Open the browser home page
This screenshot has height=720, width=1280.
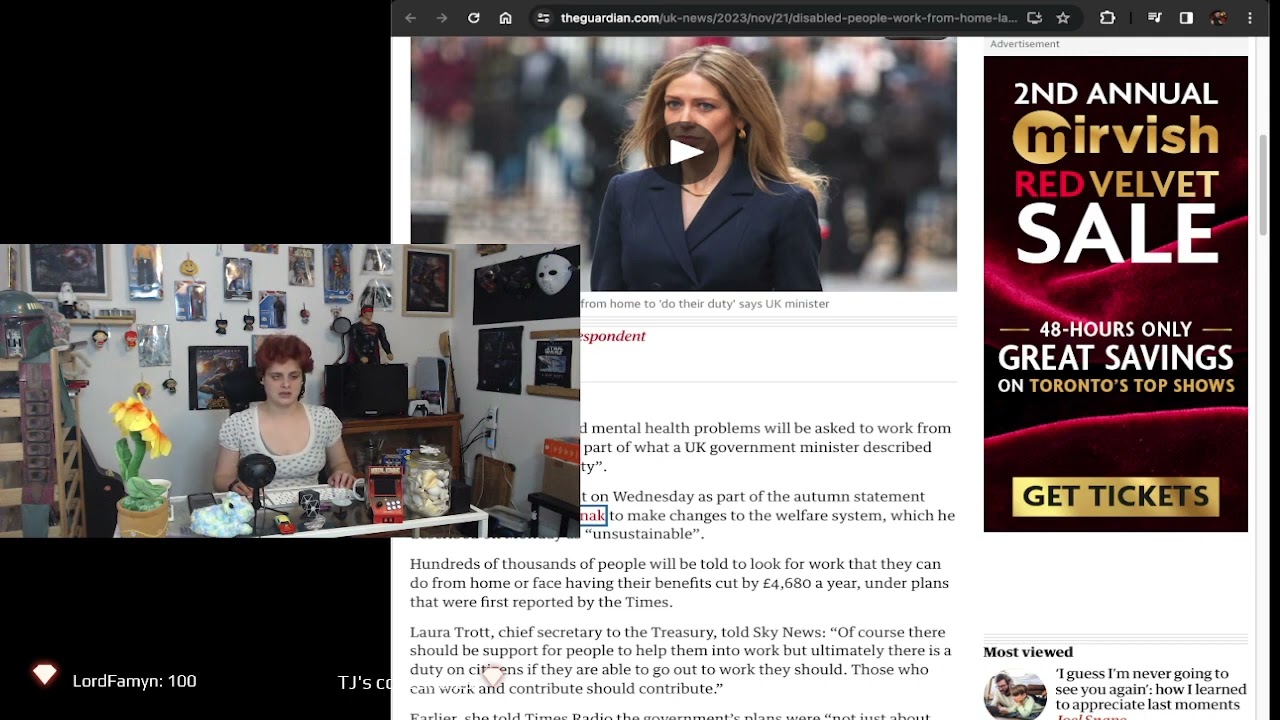(x=506, y=18)
